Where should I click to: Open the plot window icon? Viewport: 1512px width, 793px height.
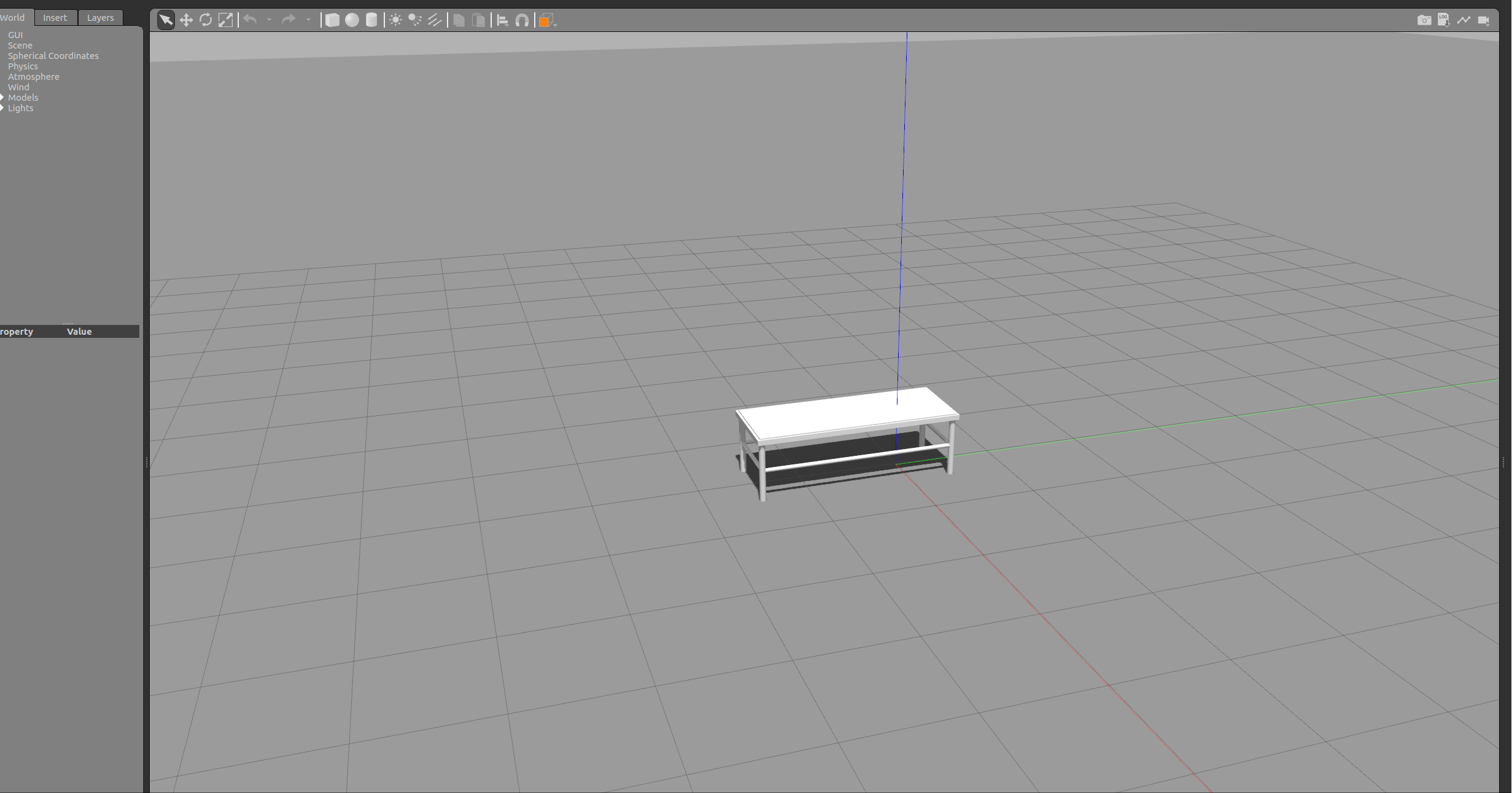(x=1464, y=20)
